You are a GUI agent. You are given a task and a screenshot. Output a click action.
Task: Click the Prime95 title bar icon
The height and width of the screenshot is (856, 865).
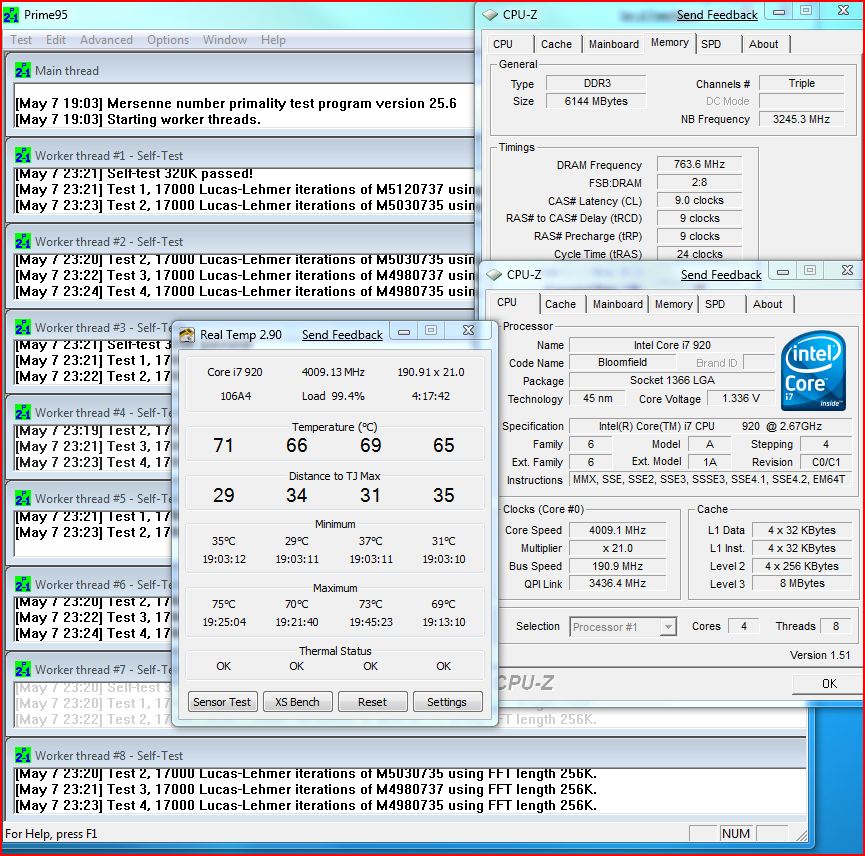tap(12, 15)
